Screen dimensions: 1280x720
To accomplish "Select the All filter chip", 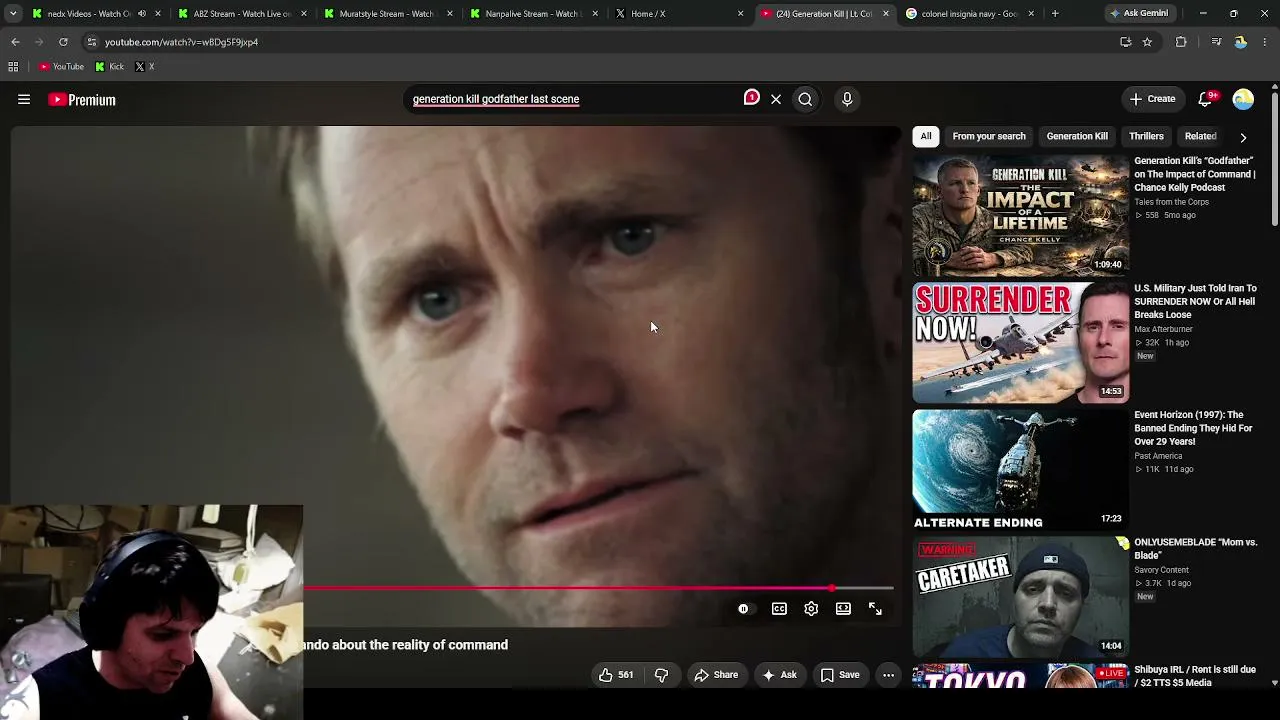I will (926, 136).
